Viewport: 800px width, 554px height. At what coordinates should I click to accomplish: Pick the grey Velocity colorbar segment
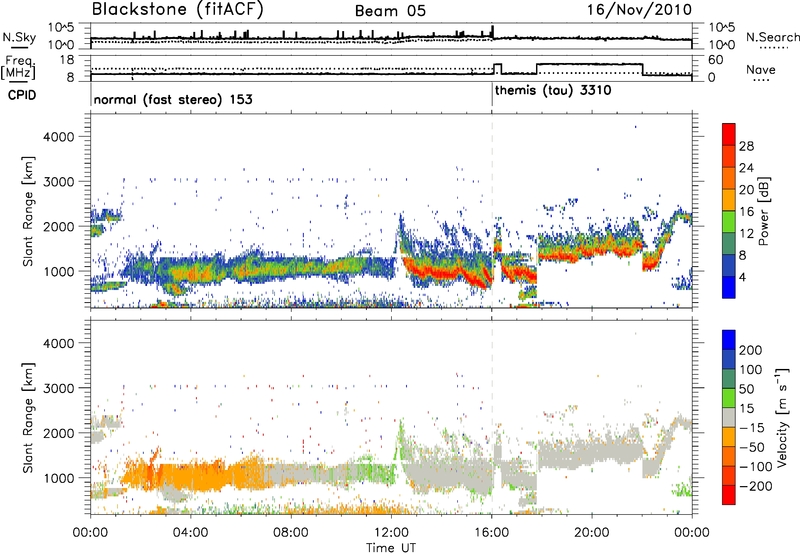[729, 417]
